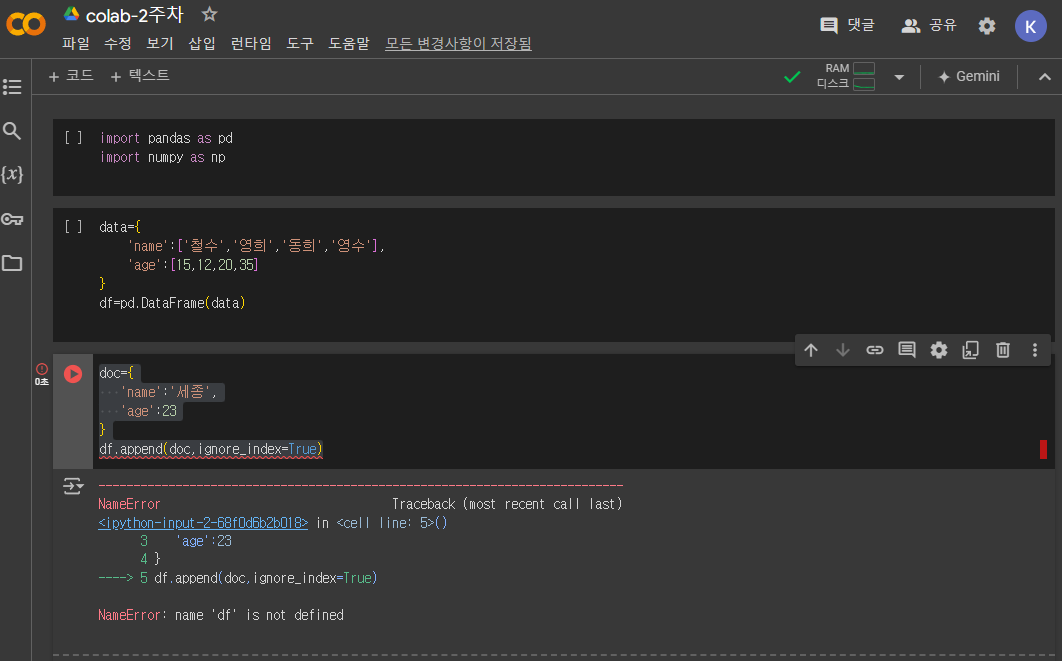Screen dimensions: 1062x661
Task: Copy link to the cell
Action: 874,350
